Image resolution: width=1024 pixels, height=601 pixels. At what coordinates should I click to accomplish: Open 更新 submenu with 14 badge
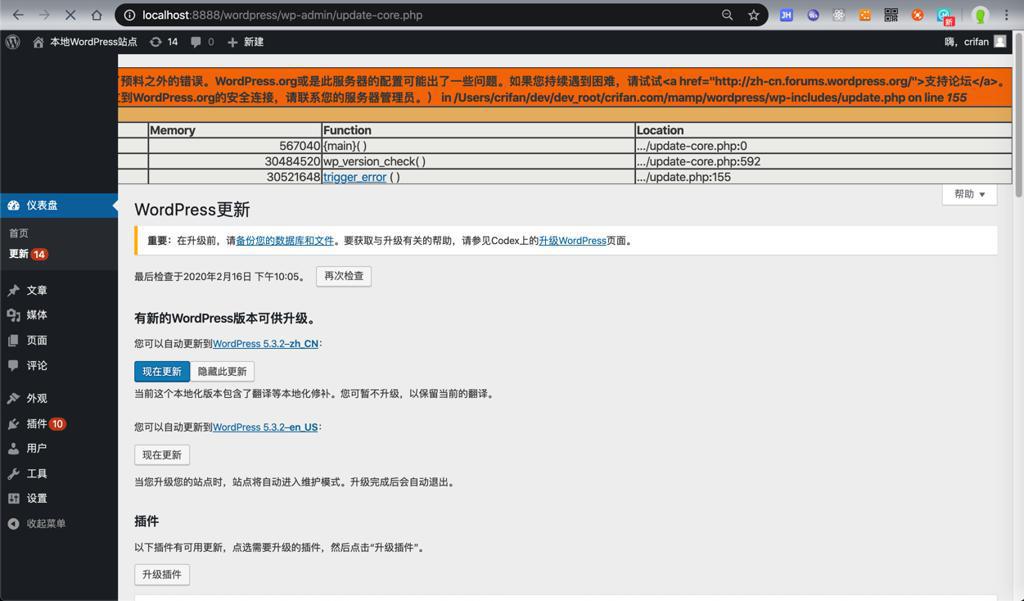(28, 254)
